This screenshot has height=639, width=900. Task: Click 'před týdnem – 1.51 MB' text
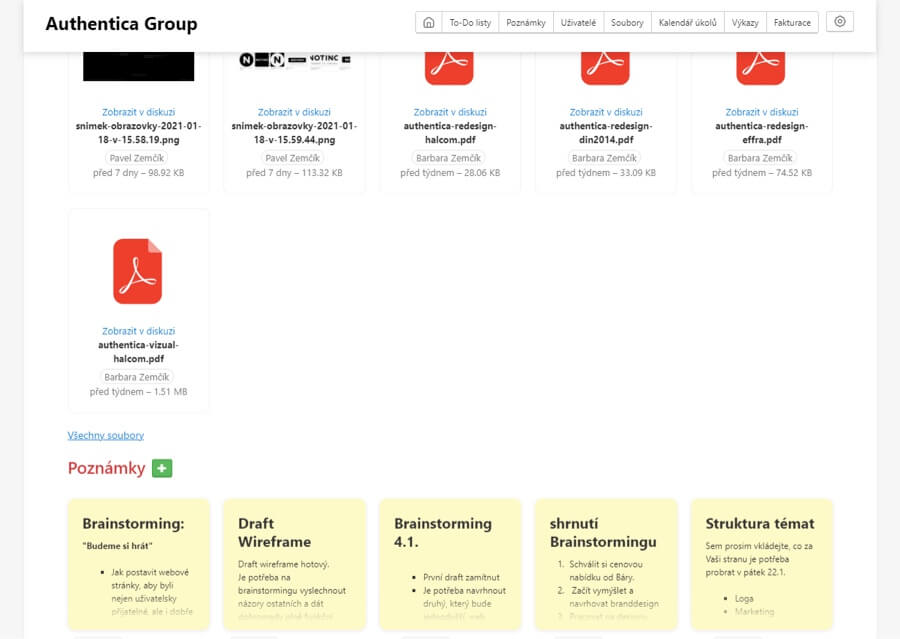coord(138,392)
